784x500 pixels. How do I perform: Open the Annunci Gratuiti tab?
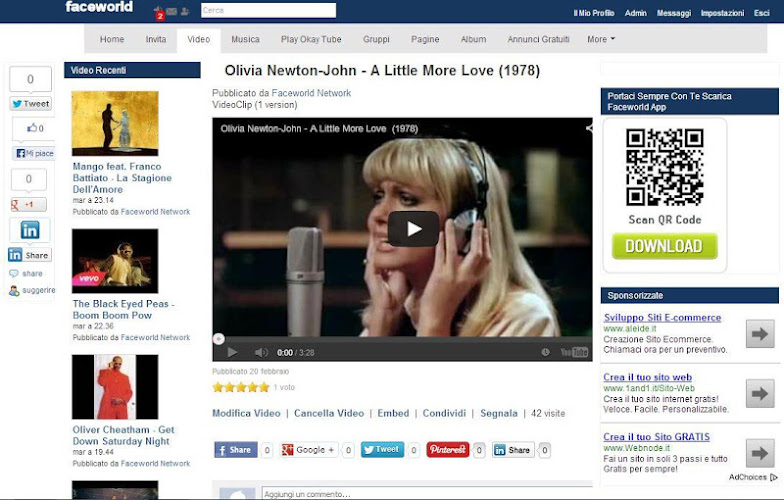pos(538,39)
